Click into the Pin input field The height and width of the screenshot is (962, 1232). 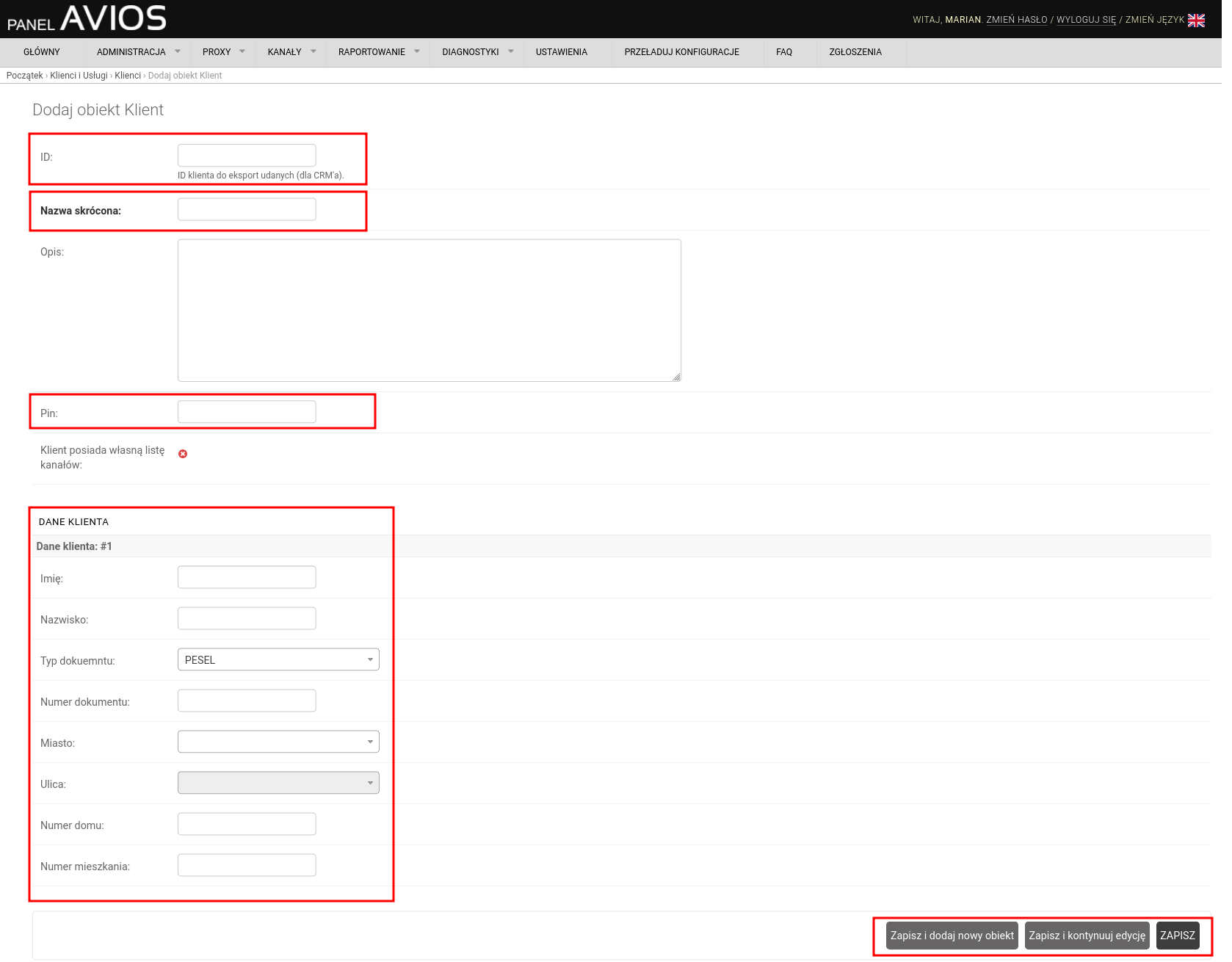pyautogui.click(x=247, y=412)
